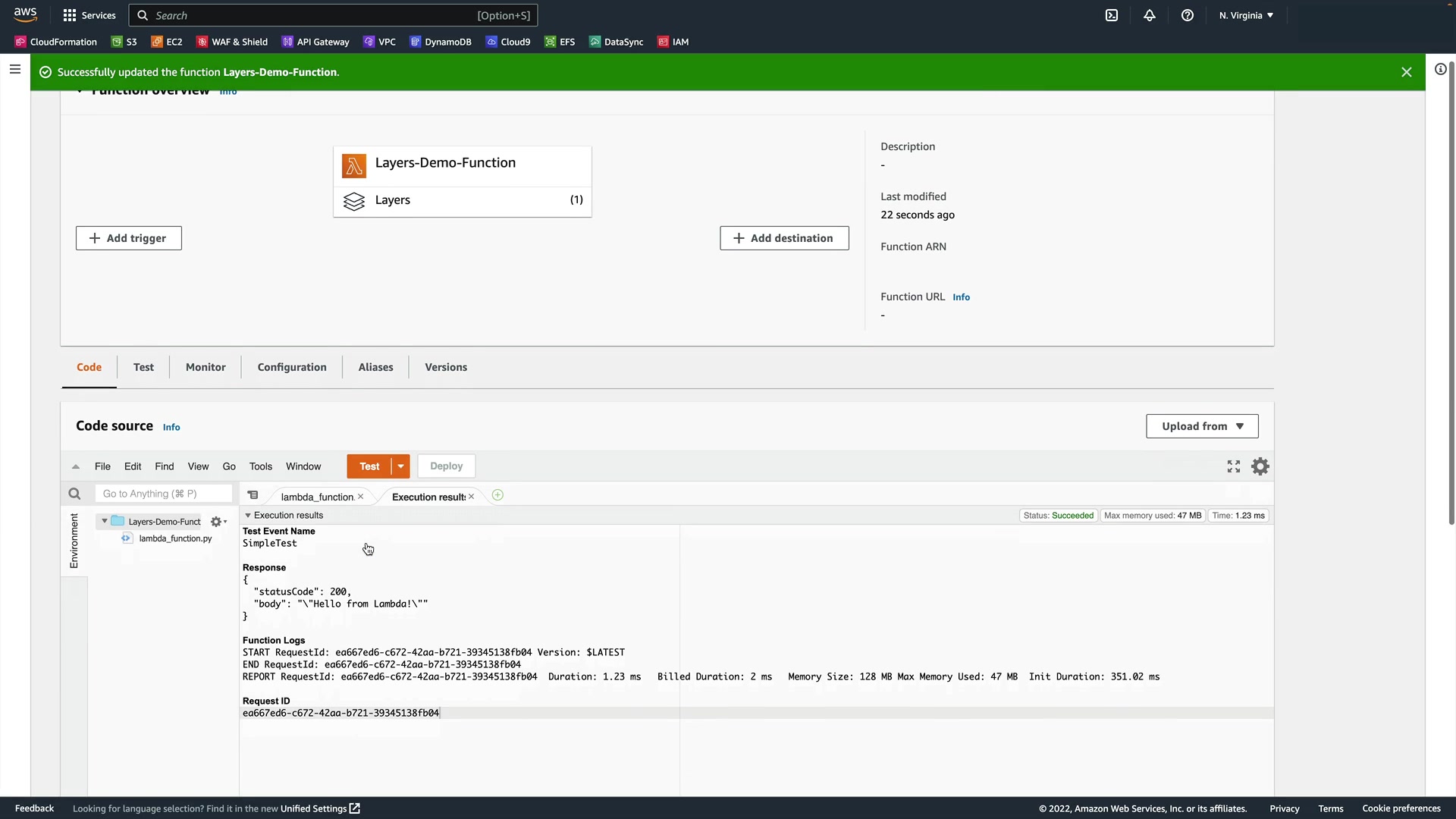Collapse the Layers-Demo-Function folder
1456x819 pixels.
coord(105,521)
